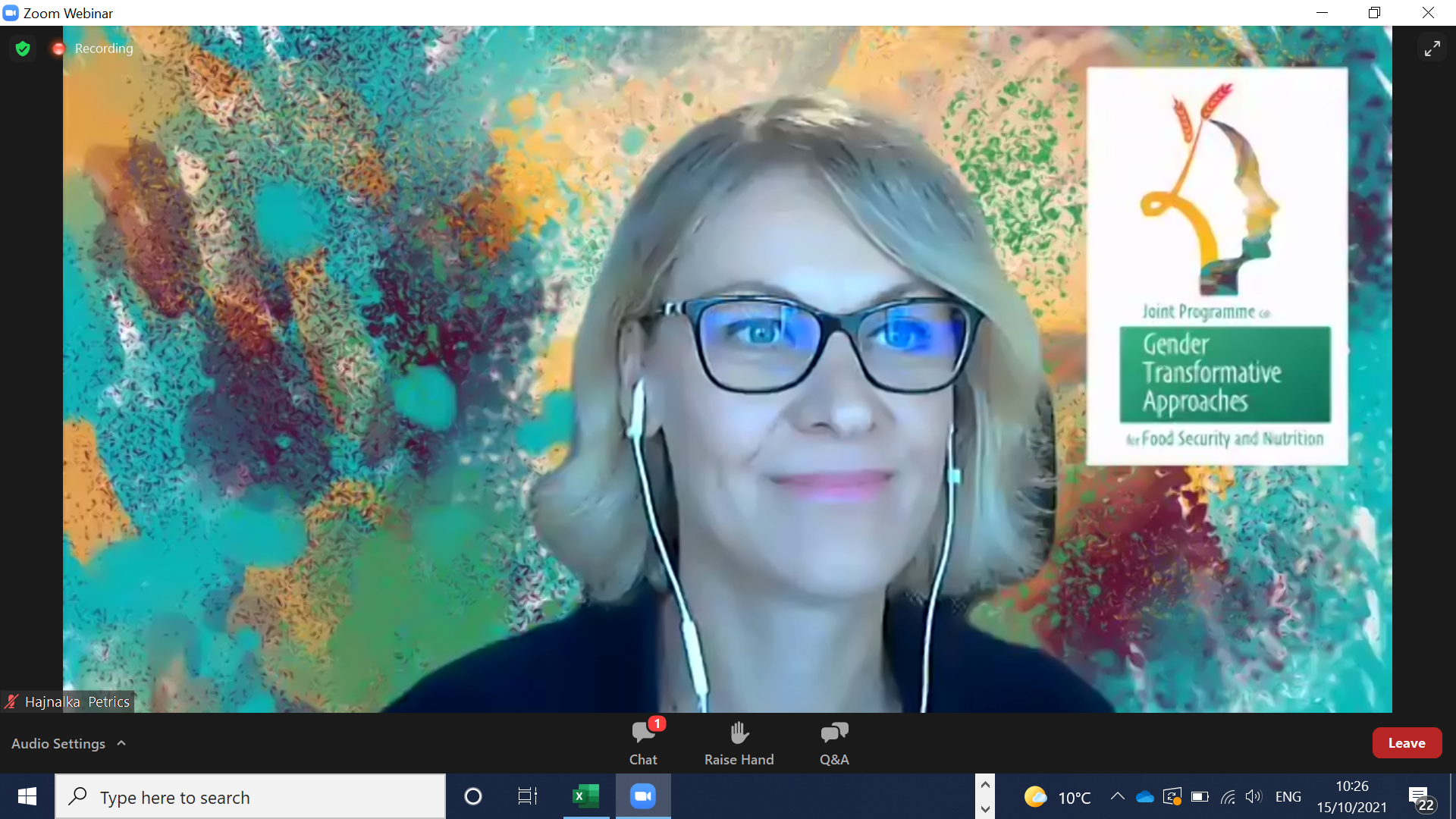Open Excel from the taskbar

[585, 796]
